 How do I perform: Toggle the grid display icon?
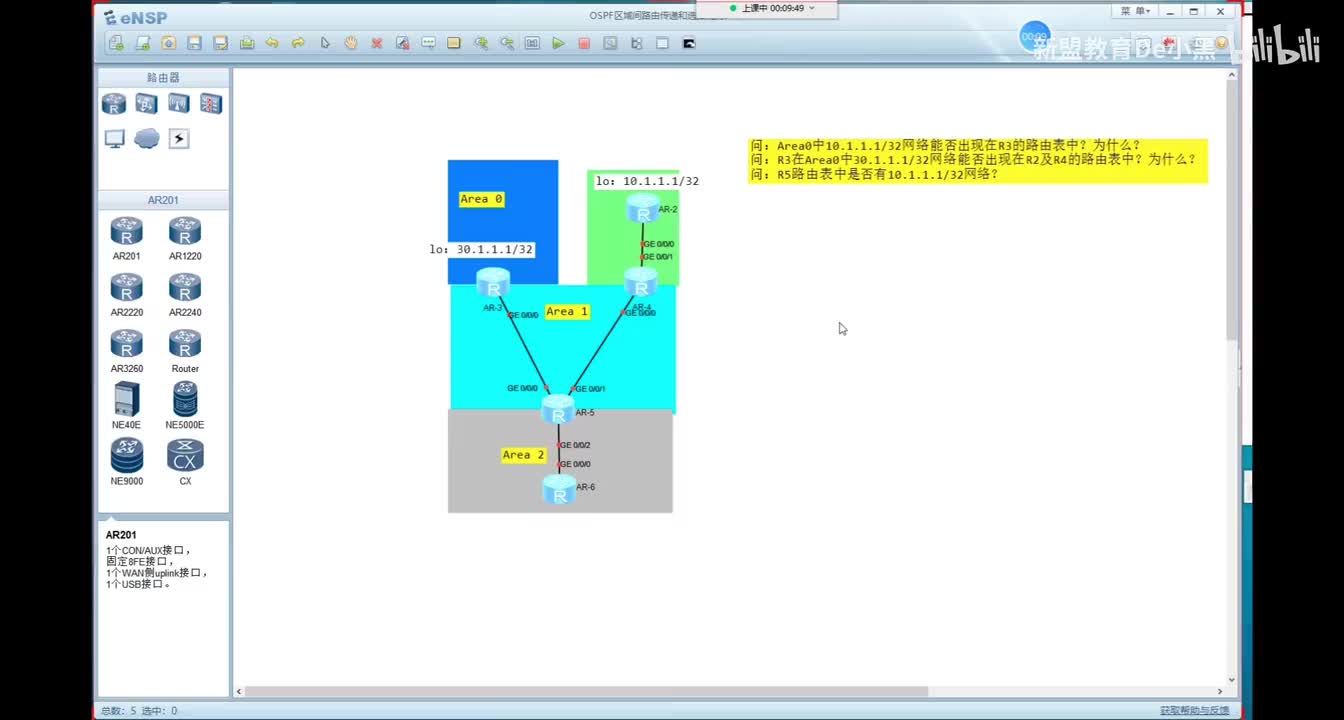[x=662, y=43]
